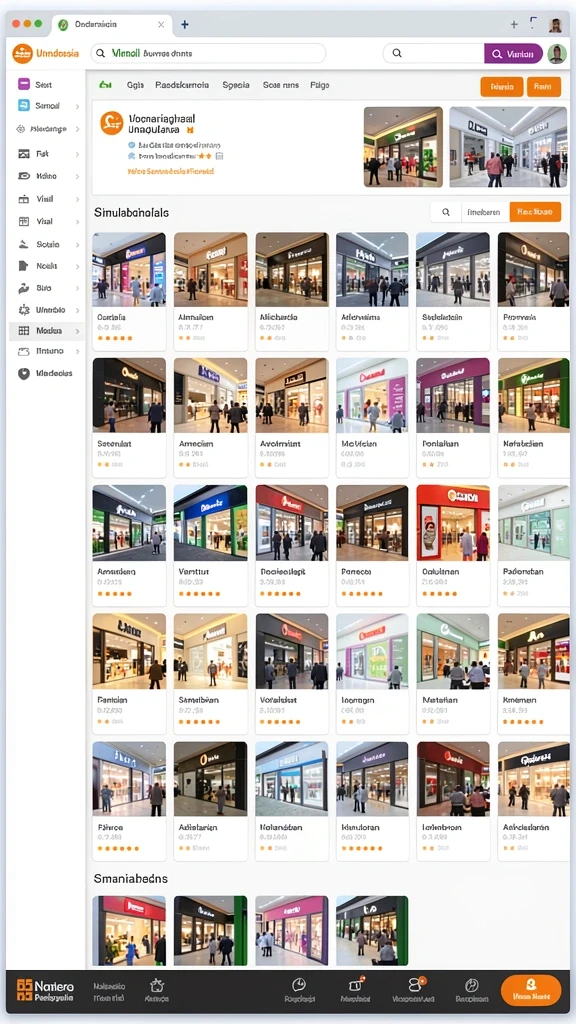Click the Sinulabaholals section heading

tap(131, 213)
